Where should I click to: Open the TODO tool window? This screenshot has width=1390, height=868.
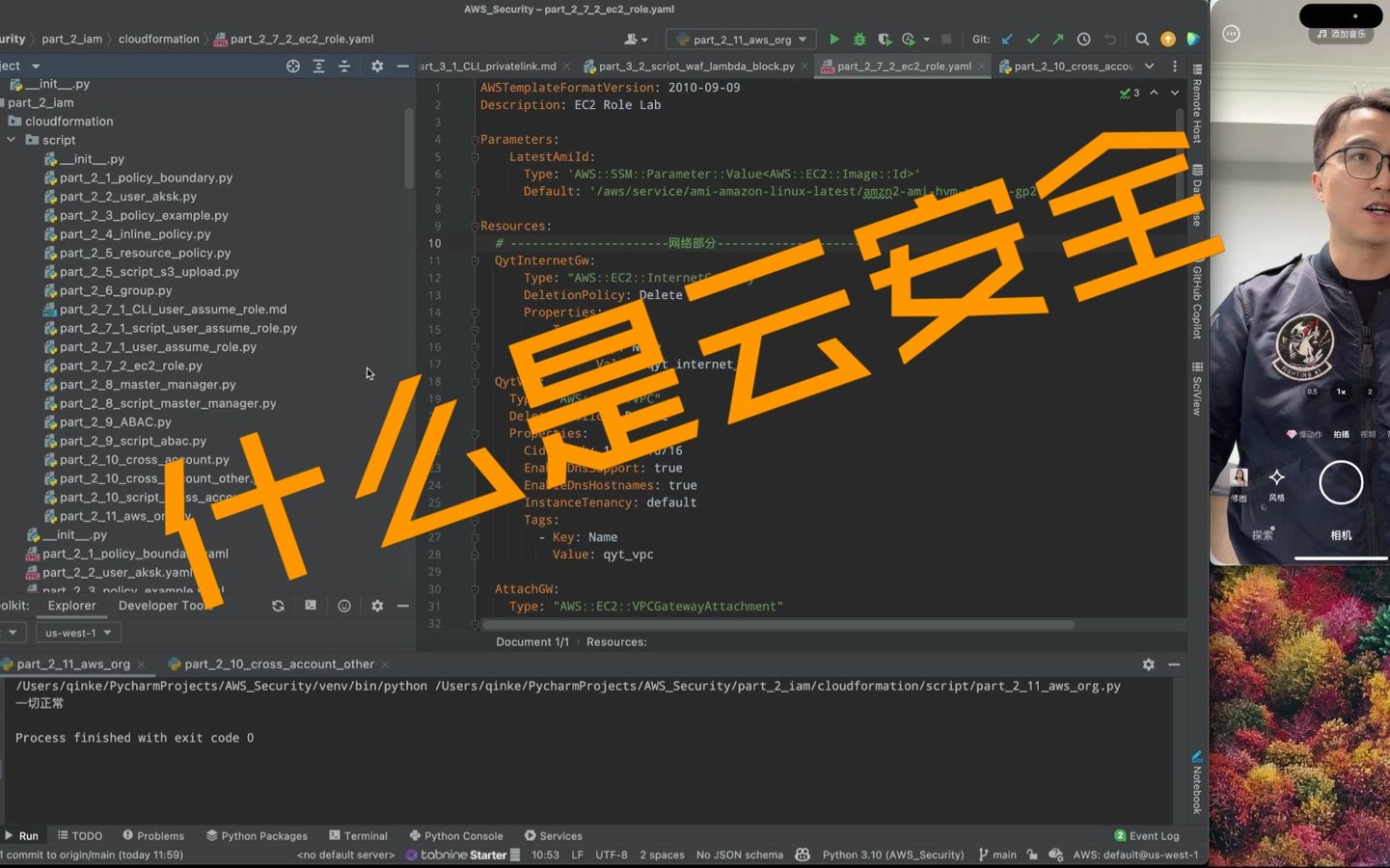coord(79,835)
